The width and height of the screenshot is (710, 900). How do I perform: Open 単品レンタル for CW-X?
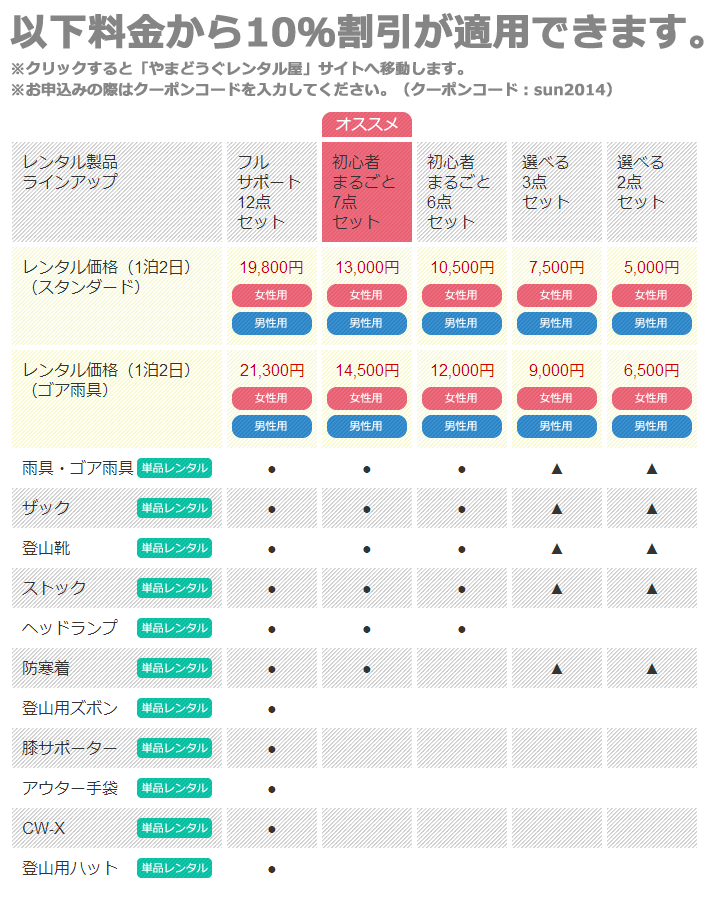174,828
